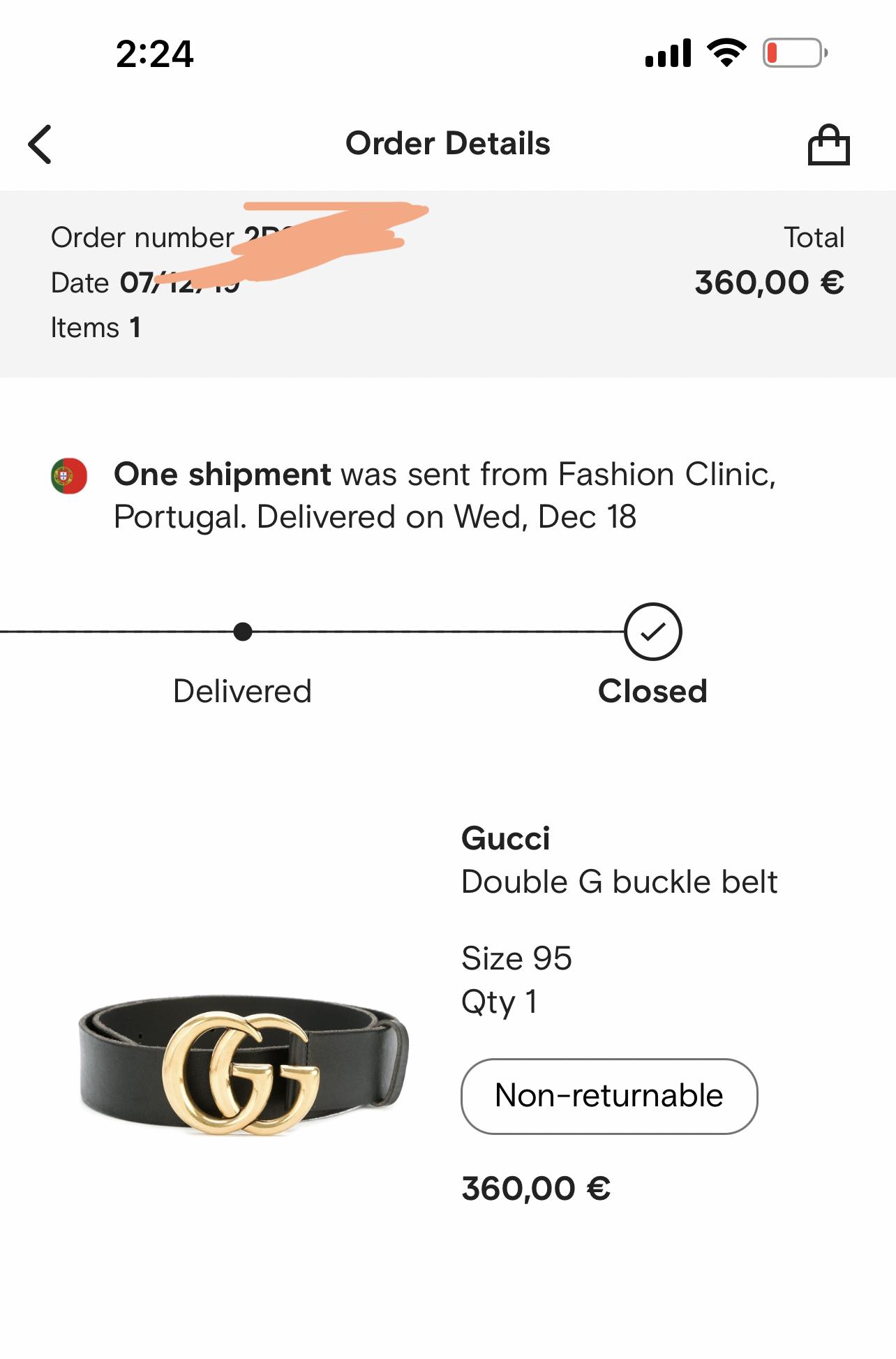Tap the 360,00 € order total
896x1359 pixels.
pos(769,283)
